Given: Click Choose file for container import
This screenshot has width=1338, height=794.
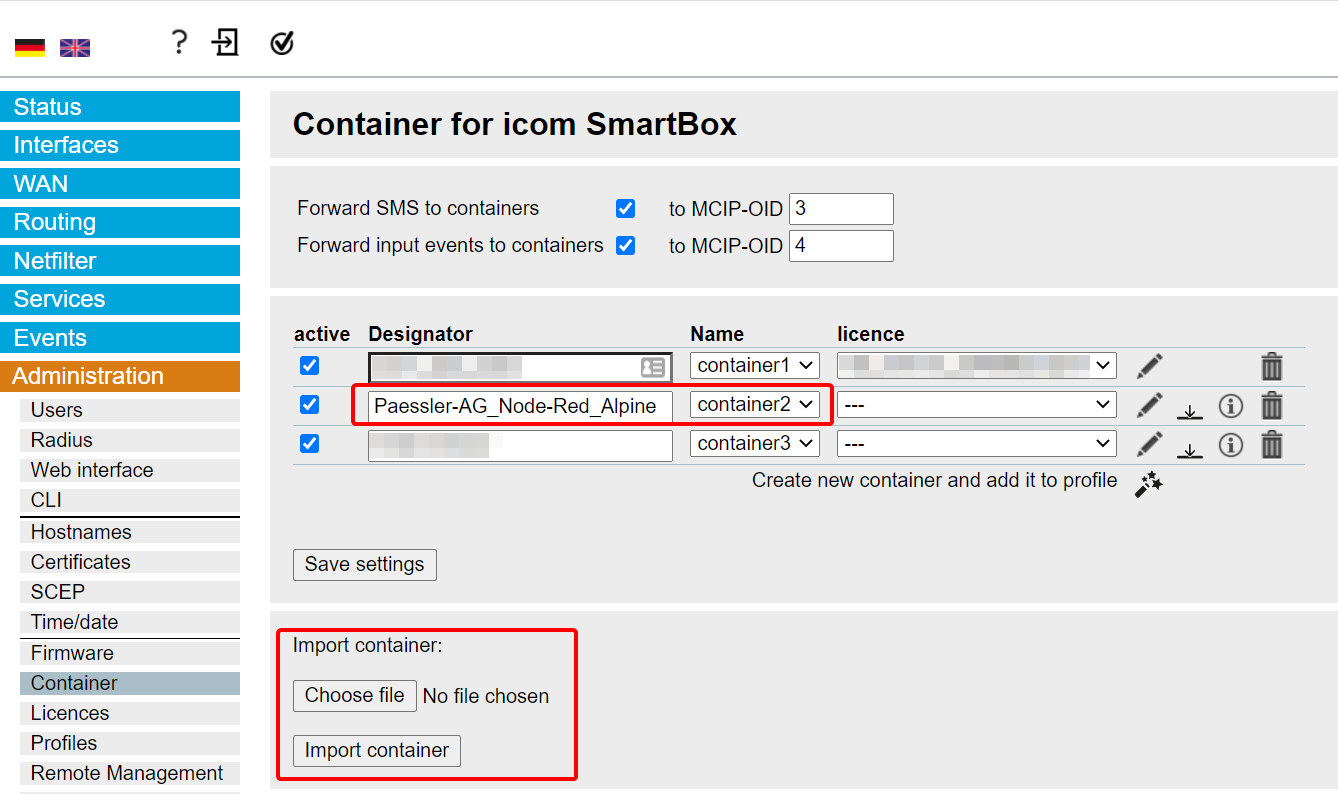Looking at the screenshot, I should tap(354, 696).
